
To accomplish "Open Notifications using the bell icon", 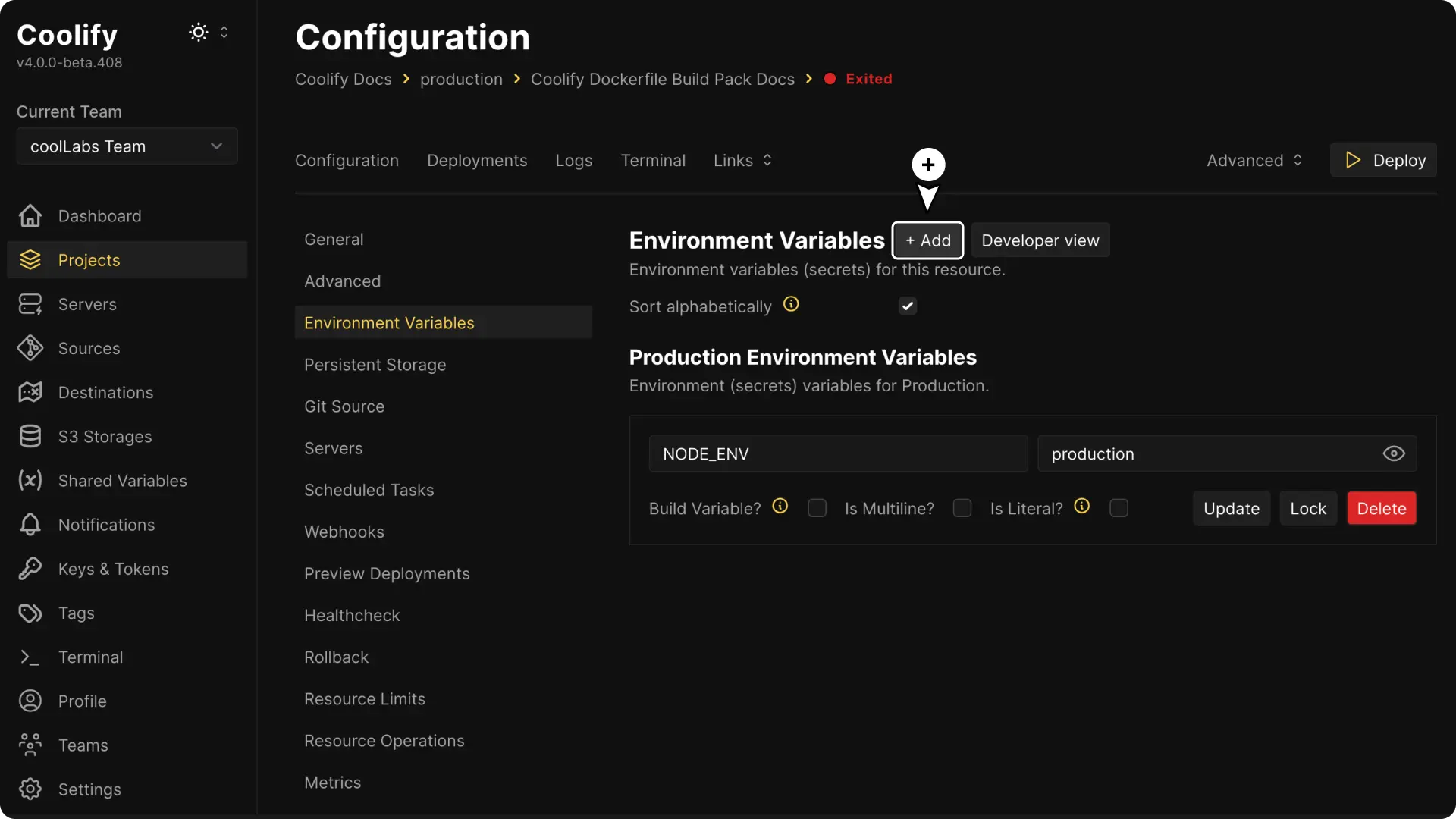I will pyautogui.click(x=29, y=525).
